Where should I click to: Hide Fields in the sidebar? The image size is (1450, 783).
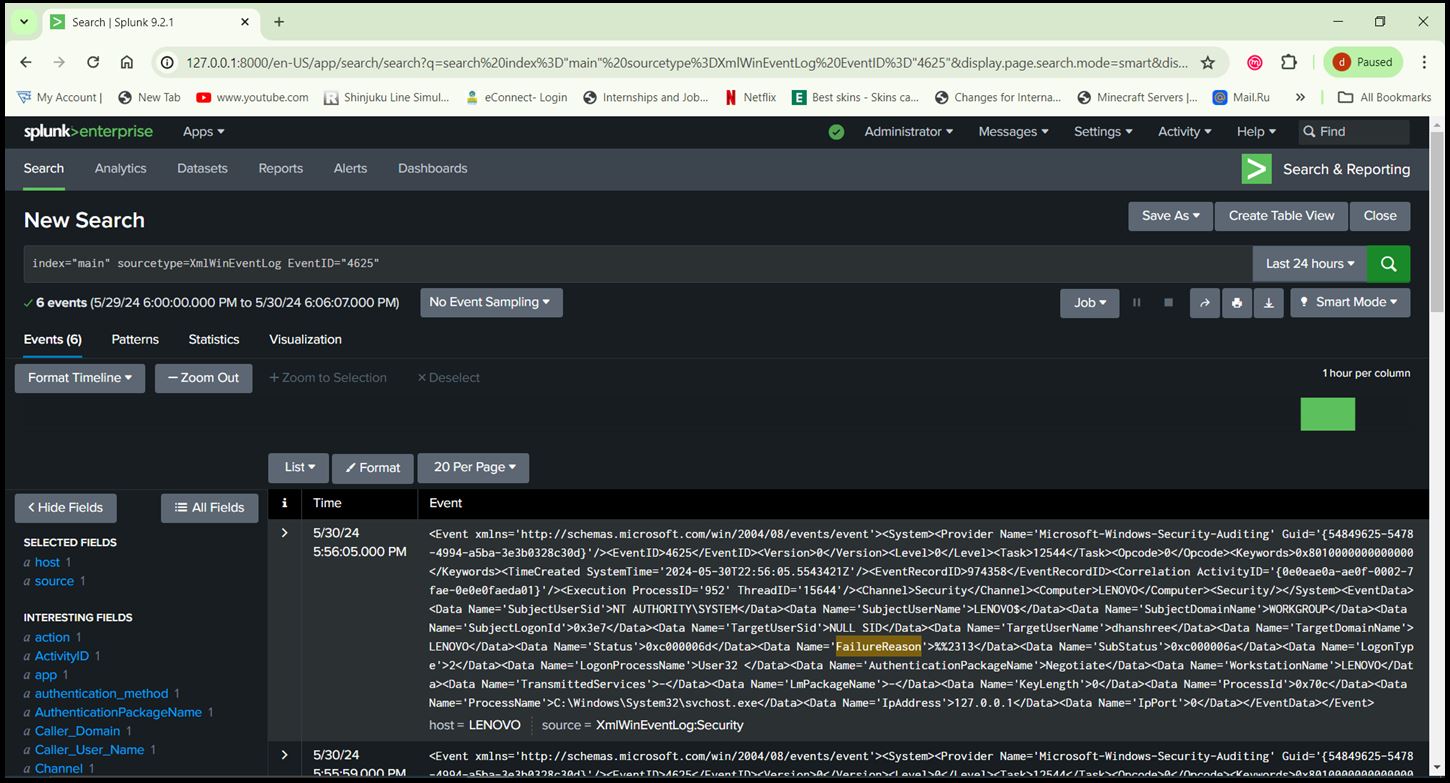(x=65, y=508)
